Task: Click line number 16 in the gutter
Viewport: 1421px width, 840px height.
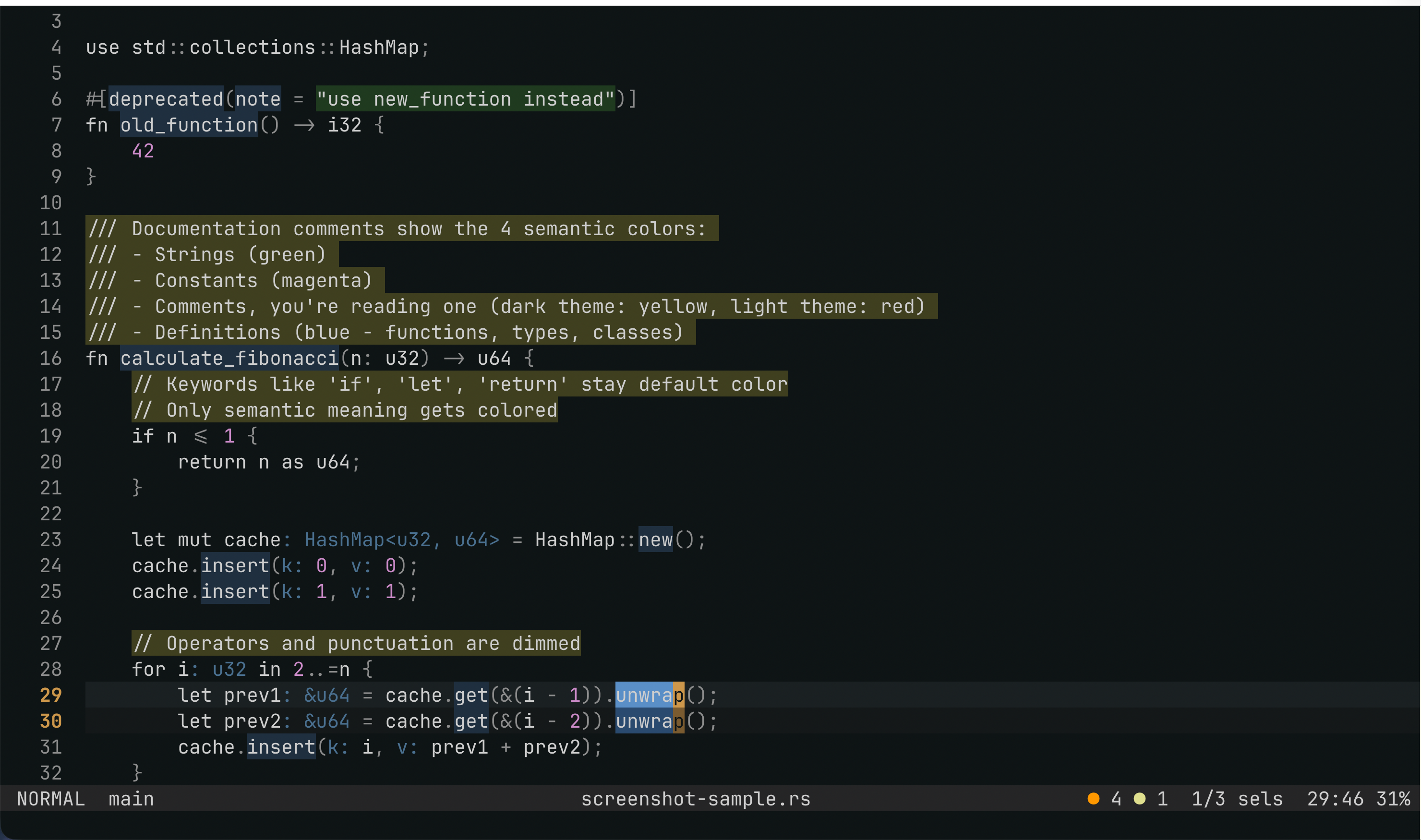Action: pyautogui.click(x=51, y=358)
